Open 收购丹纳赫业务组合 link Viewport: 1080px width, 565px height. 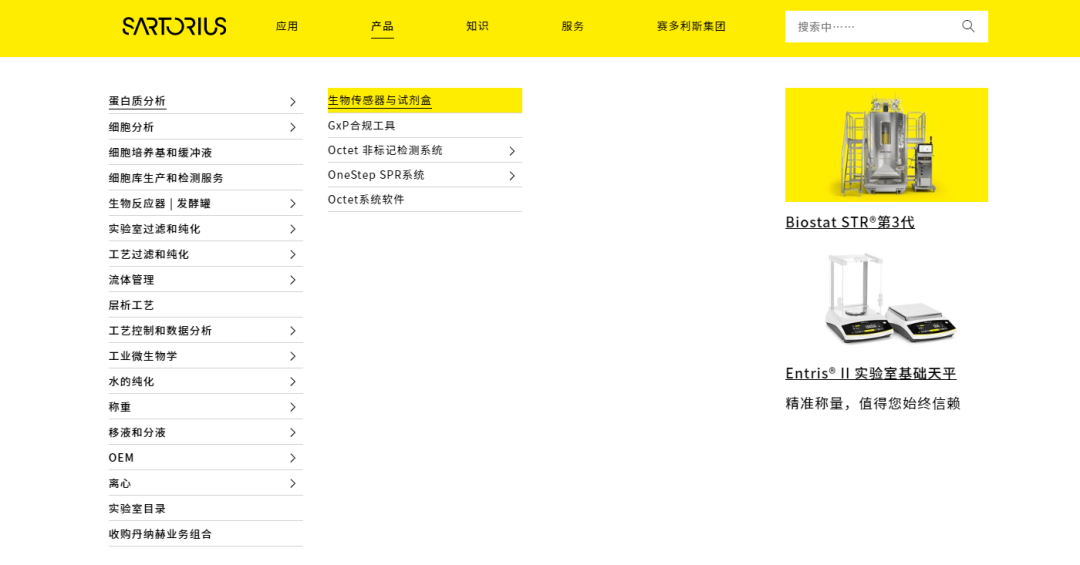pos(160,534)
